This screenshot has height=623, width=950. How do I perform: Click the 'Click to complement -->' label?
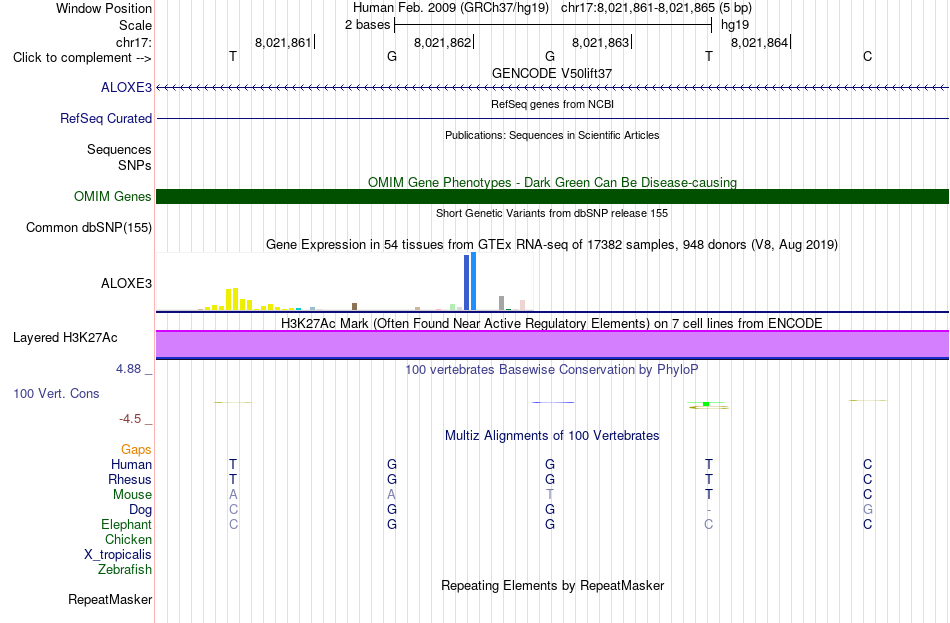coord(82,58)
